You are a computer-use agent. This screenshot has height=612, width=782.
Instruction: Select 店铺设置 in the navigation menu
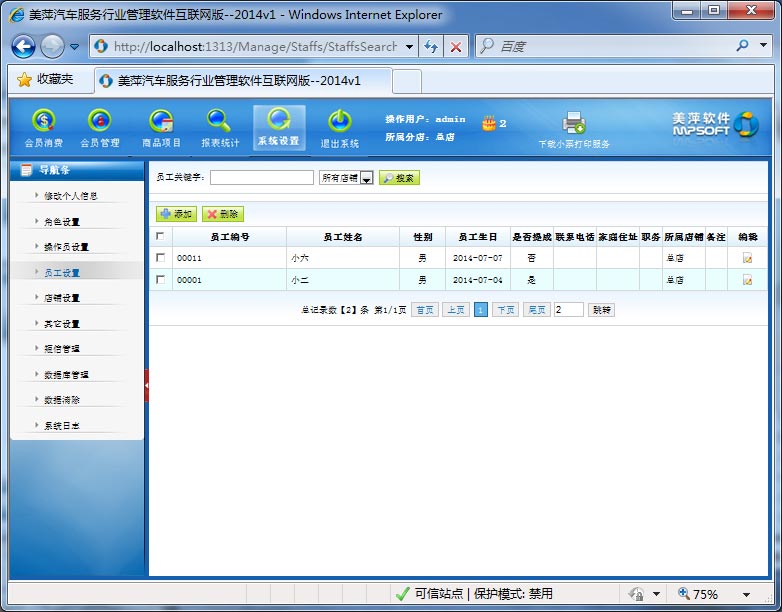[62, 298]
